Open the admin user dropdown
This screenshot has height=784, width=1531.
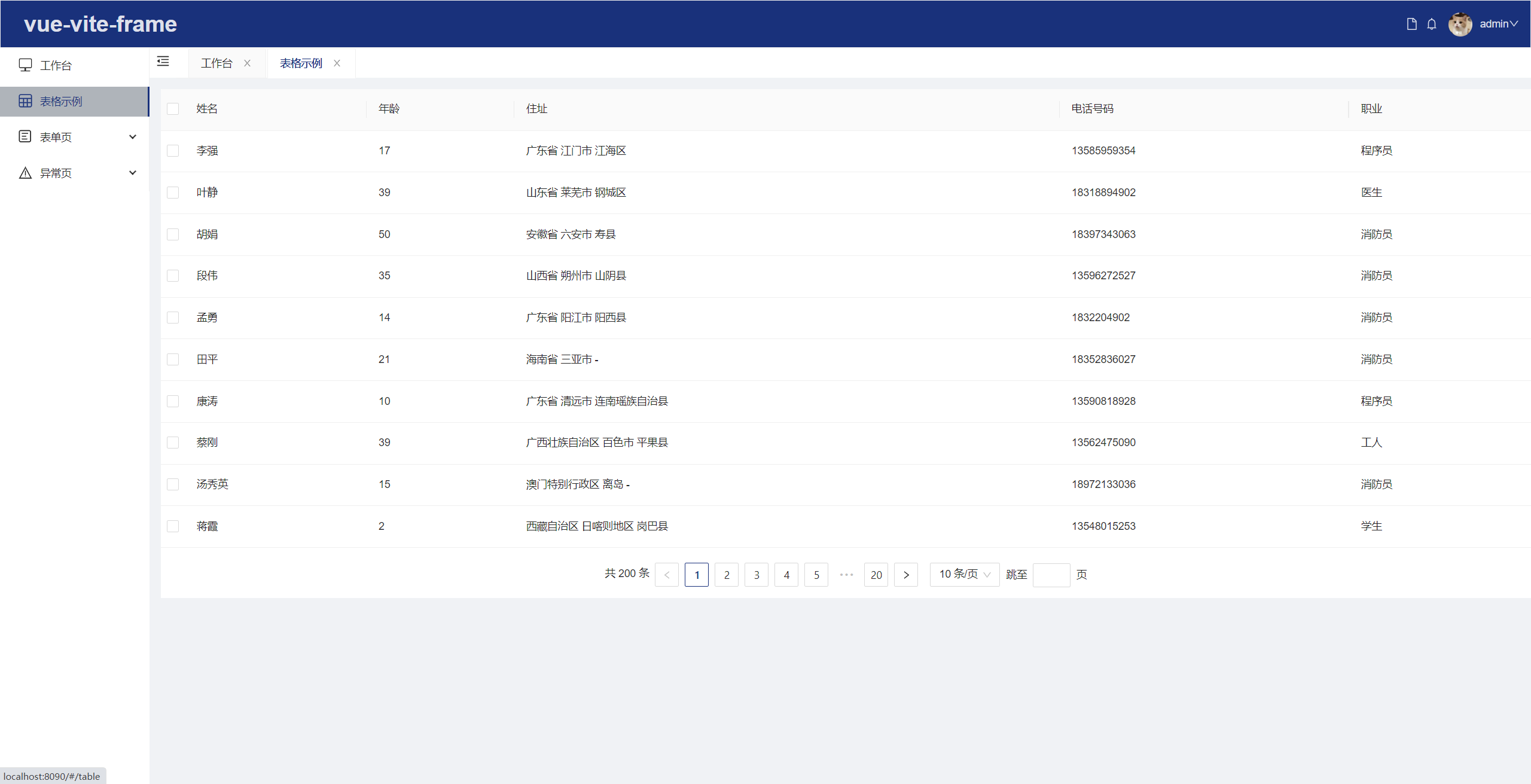click(x=1499, y=24)
